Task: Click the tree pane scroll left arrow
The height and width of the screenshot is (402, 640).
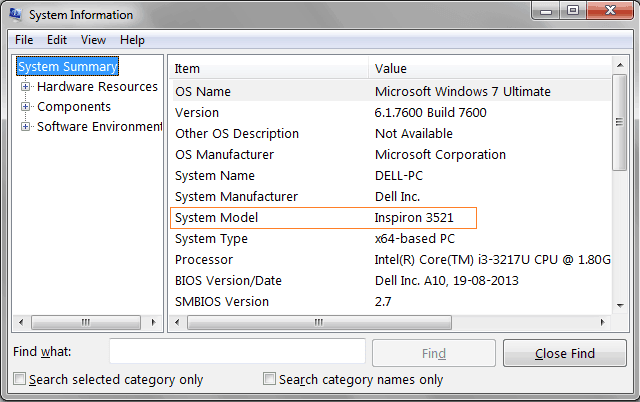Action: 21,322
